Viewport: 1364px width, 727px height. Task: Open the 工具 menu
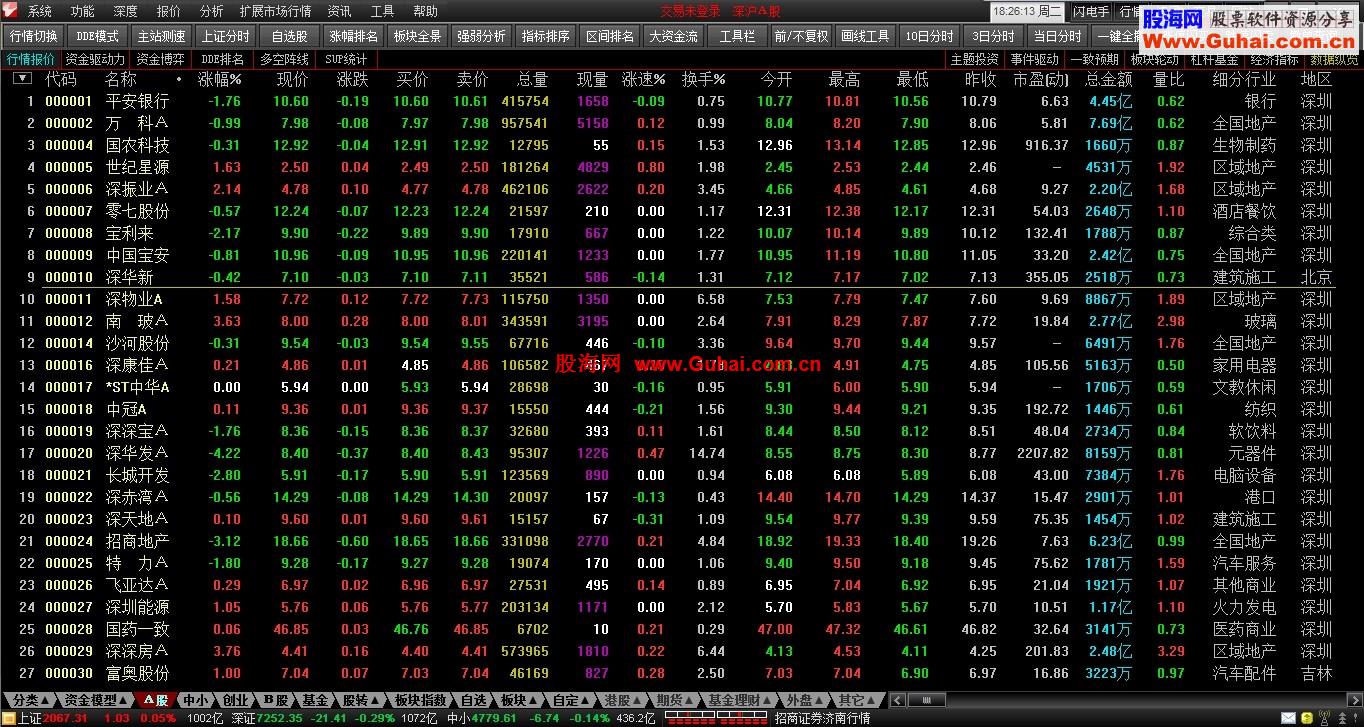382,11
